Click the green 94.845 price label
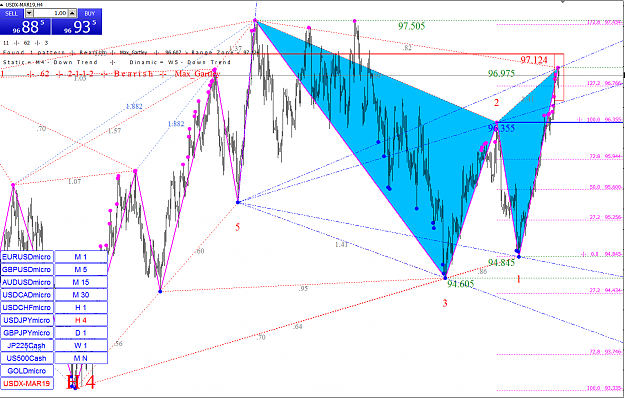This screenshot has height=398, width=625. coord(501,263)
